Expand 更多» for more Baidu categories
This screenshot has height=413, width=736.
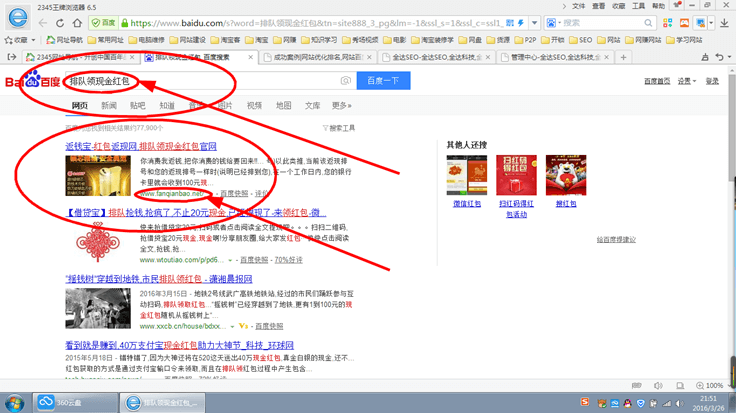tap(341, 106)
